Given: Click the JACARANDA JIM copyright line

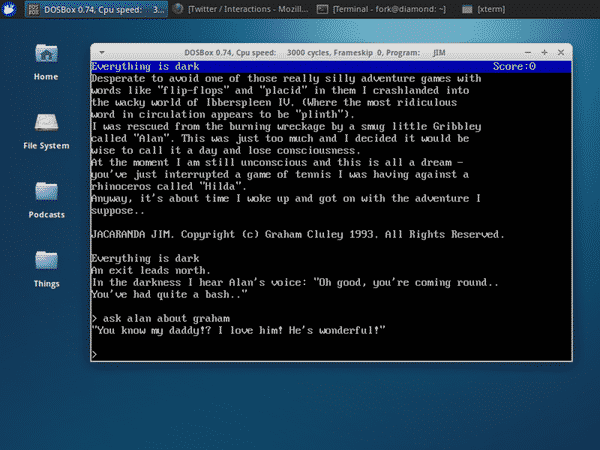Looking at the screenshot, I should [298, 234].
